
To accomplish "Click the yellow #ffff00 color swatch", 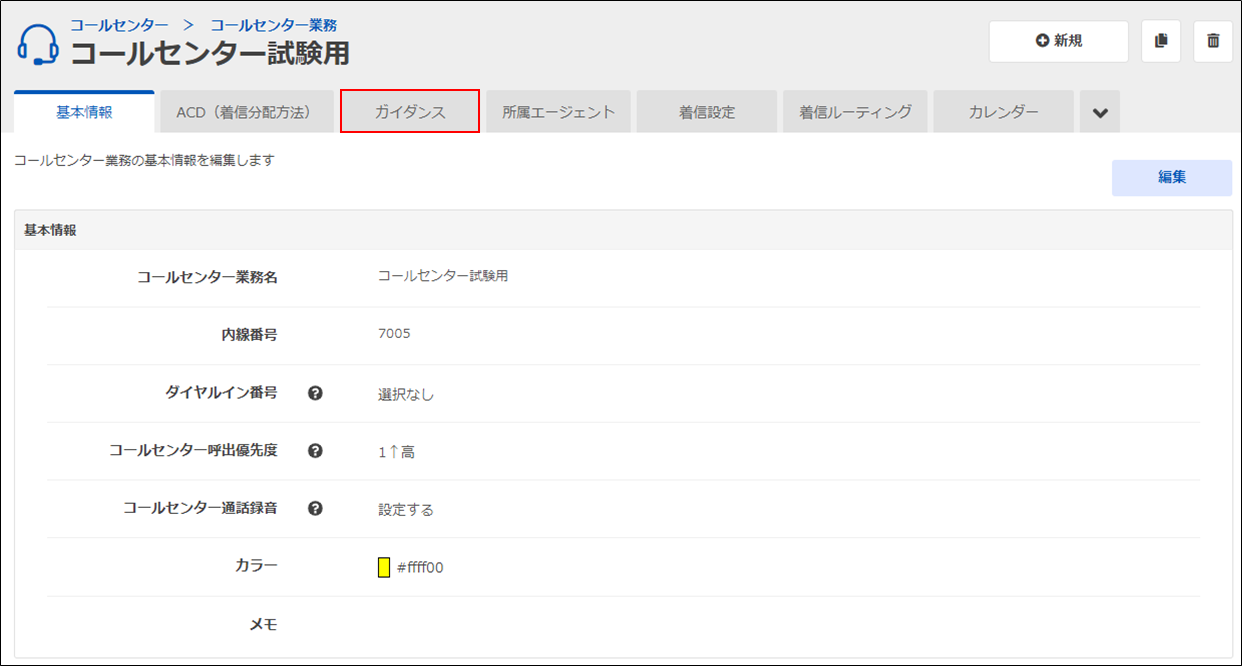I will 384,568.
